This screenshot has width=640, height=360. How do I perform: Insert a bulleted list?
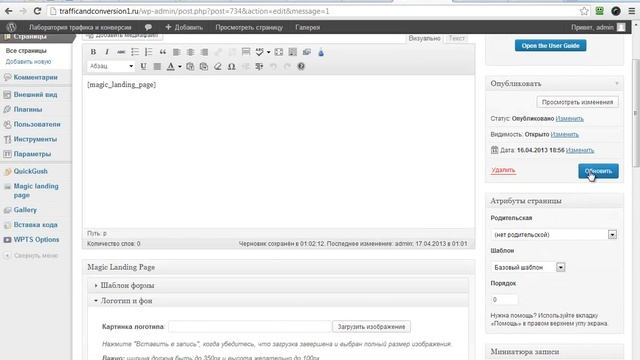pyautogui.click(x=135, y=52)
